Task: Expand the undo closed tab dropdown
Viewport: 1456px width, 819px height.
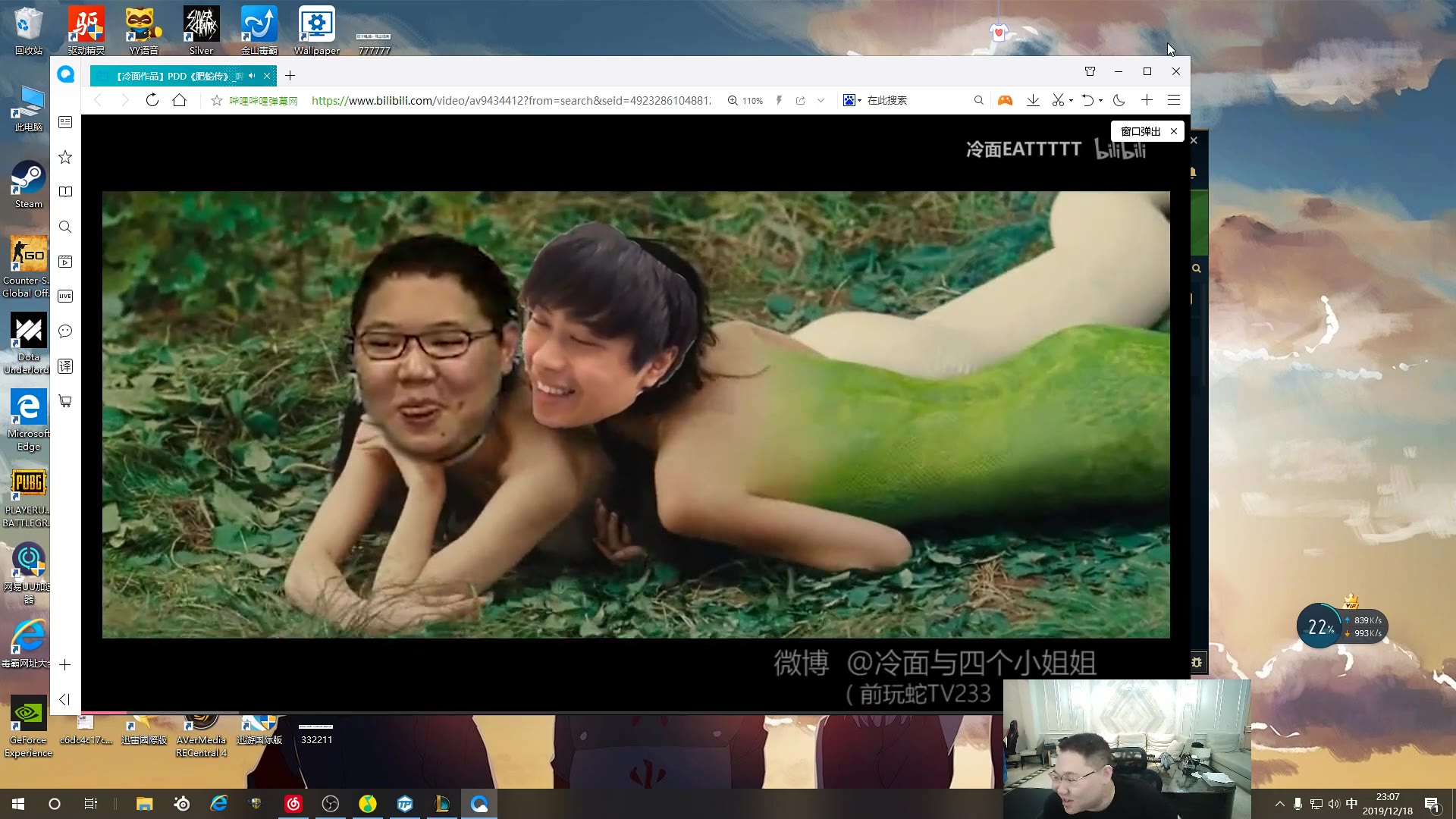Action: 1100,100
